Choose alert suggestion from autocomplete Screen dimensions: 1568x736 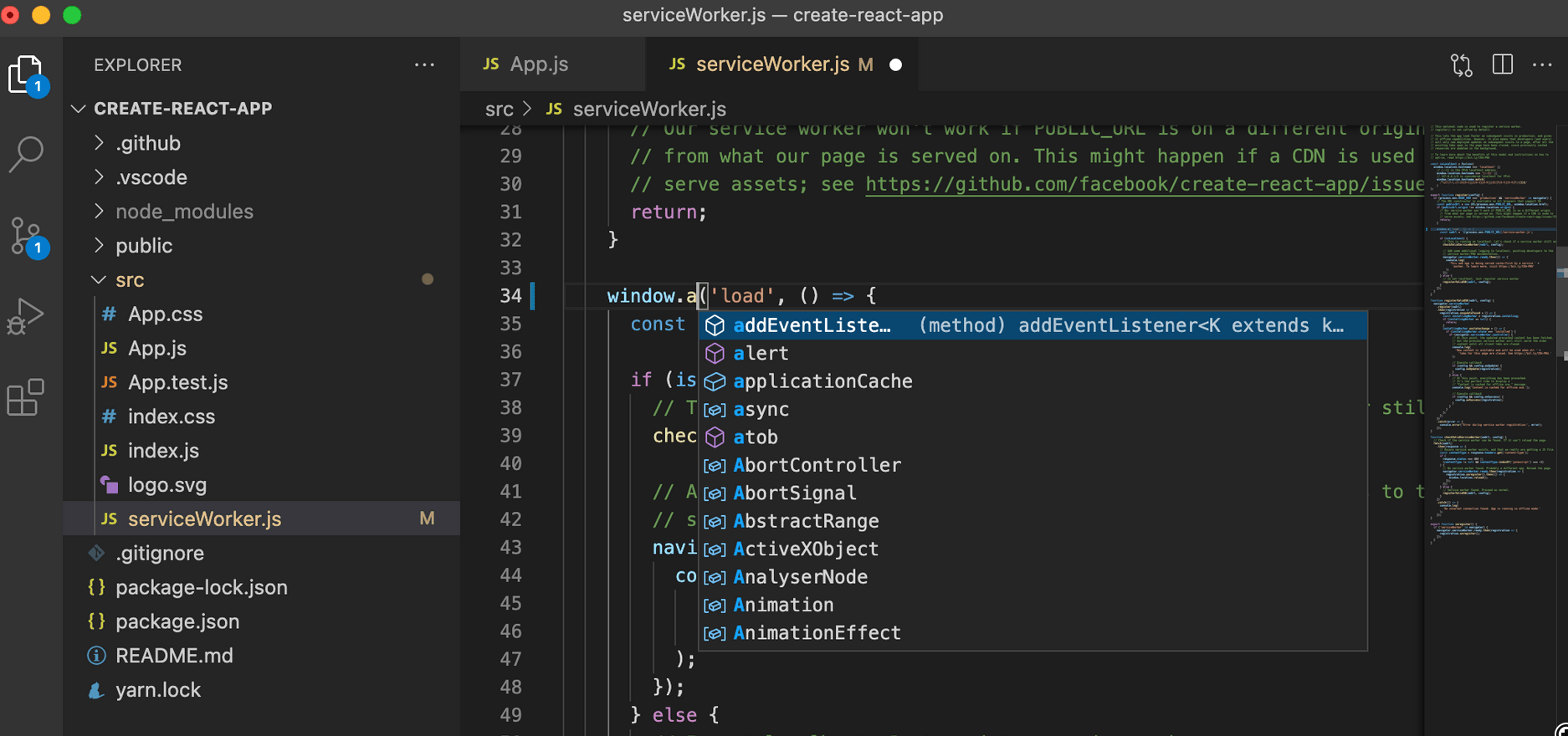(x=1033, y=353)
